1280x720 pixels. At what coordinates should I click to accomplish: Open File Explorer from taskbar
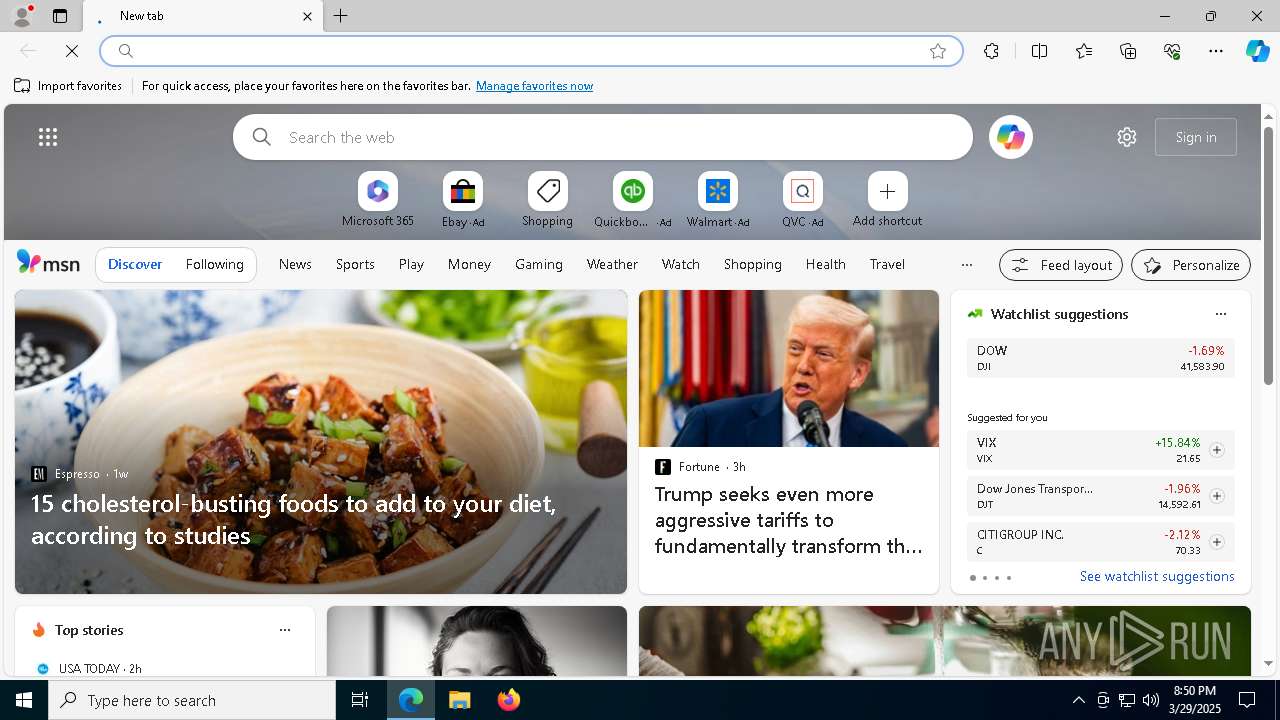coord(459,700)
